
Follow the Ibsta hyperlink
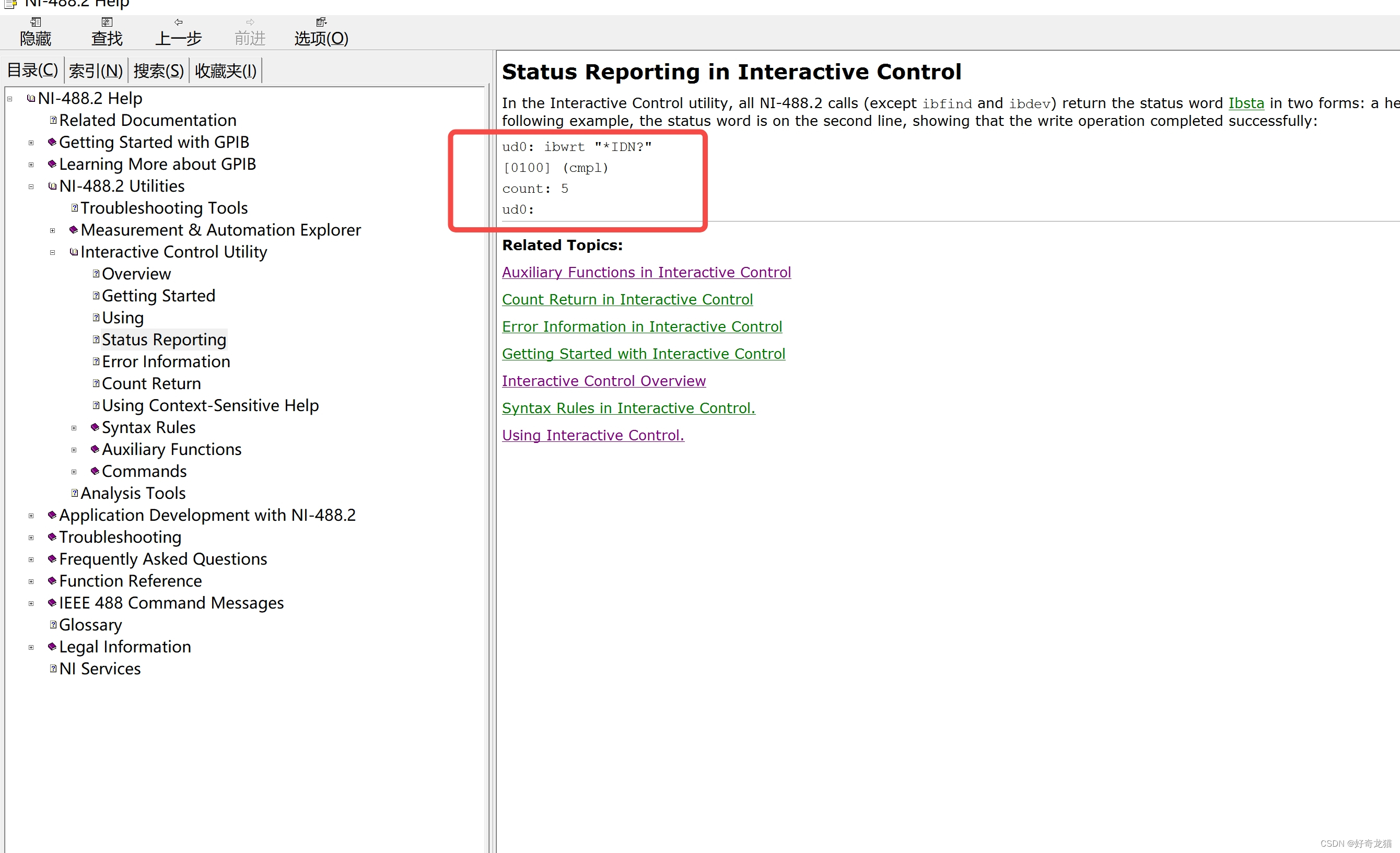point(1245,103)
